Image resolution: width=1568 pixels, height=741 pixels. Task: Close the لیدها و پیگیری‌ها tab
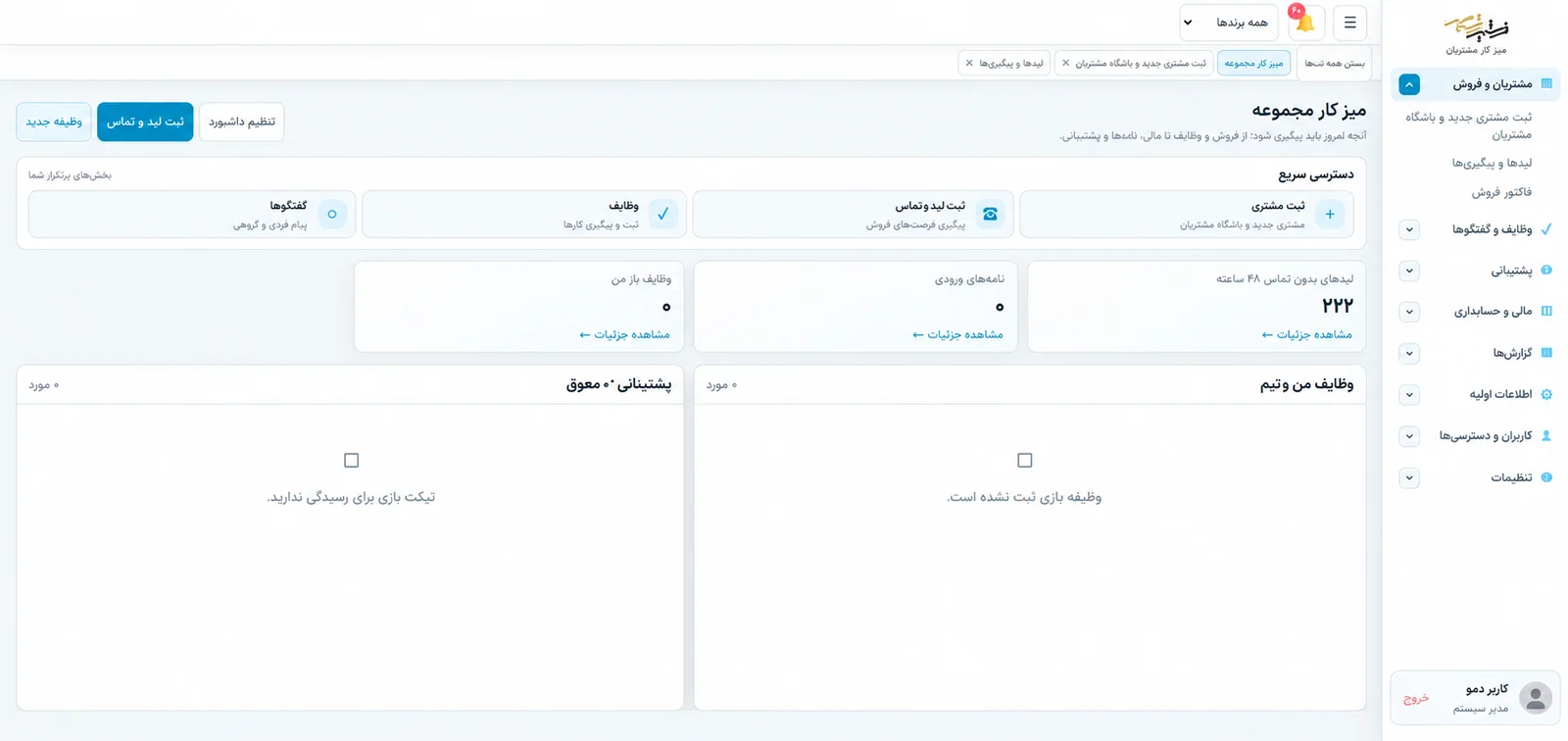coord(969,63)
